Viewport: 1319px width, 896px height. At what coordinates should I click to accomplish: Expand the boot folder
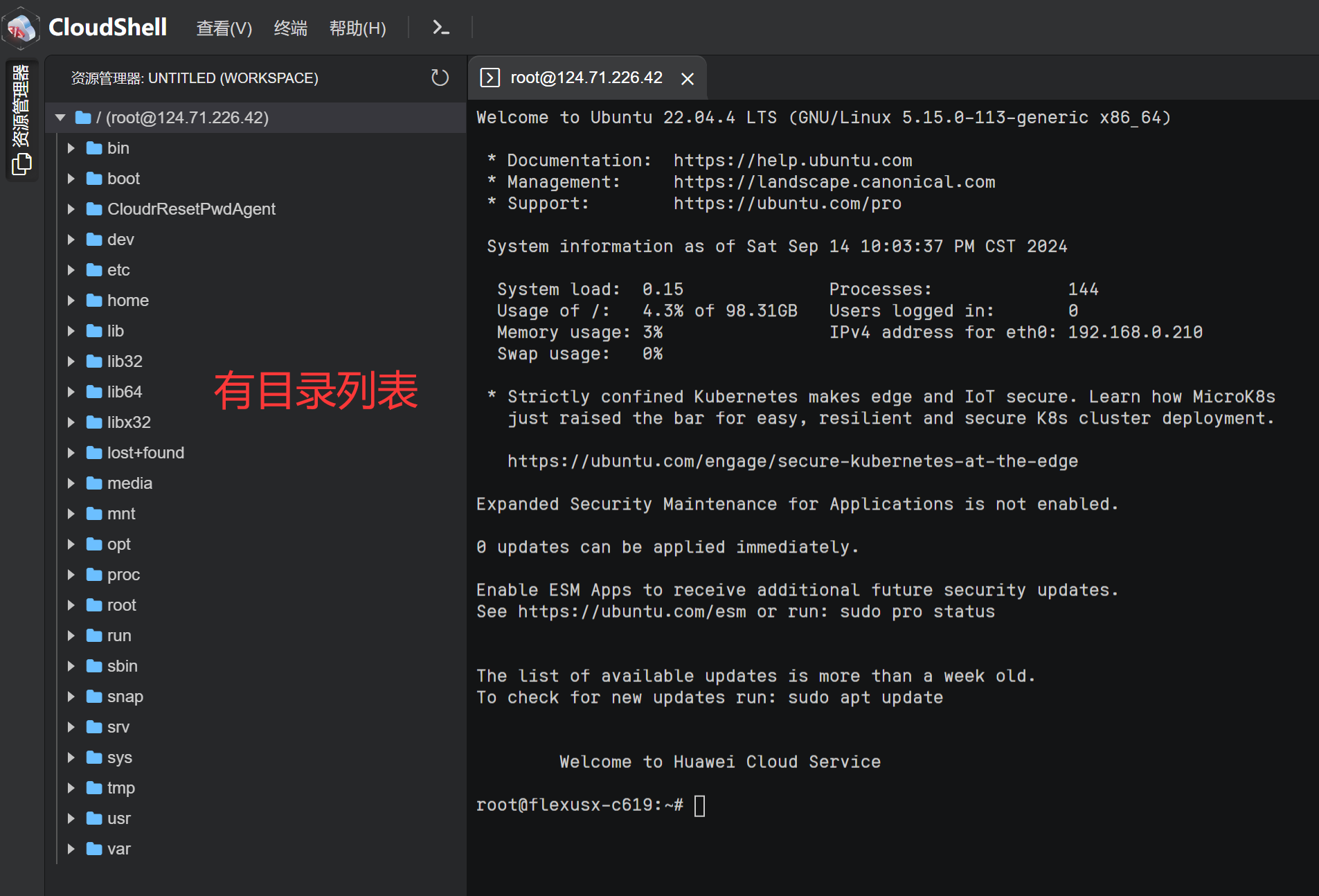(71, 179)
